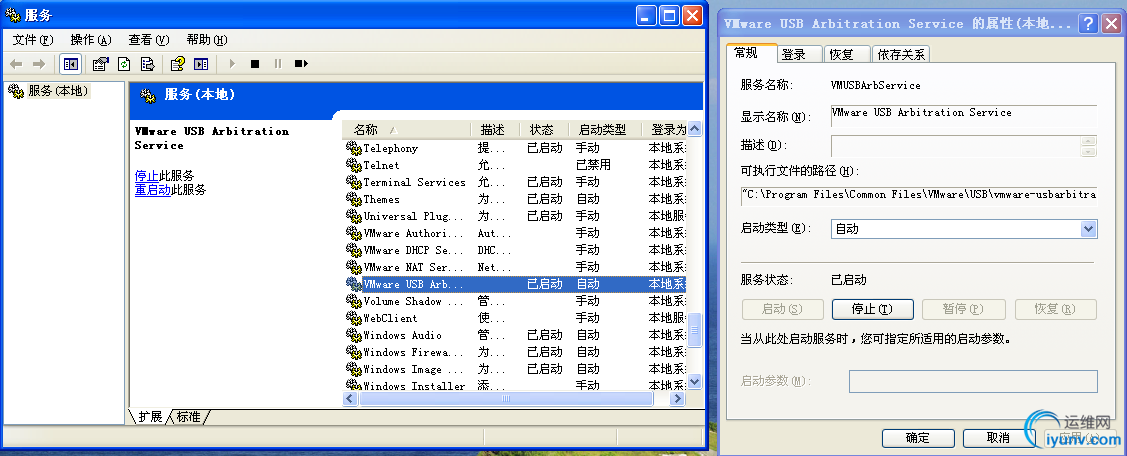Select the Terminal Services row
The height and width of the screenshot is (456, 1127).
point(515,182)
